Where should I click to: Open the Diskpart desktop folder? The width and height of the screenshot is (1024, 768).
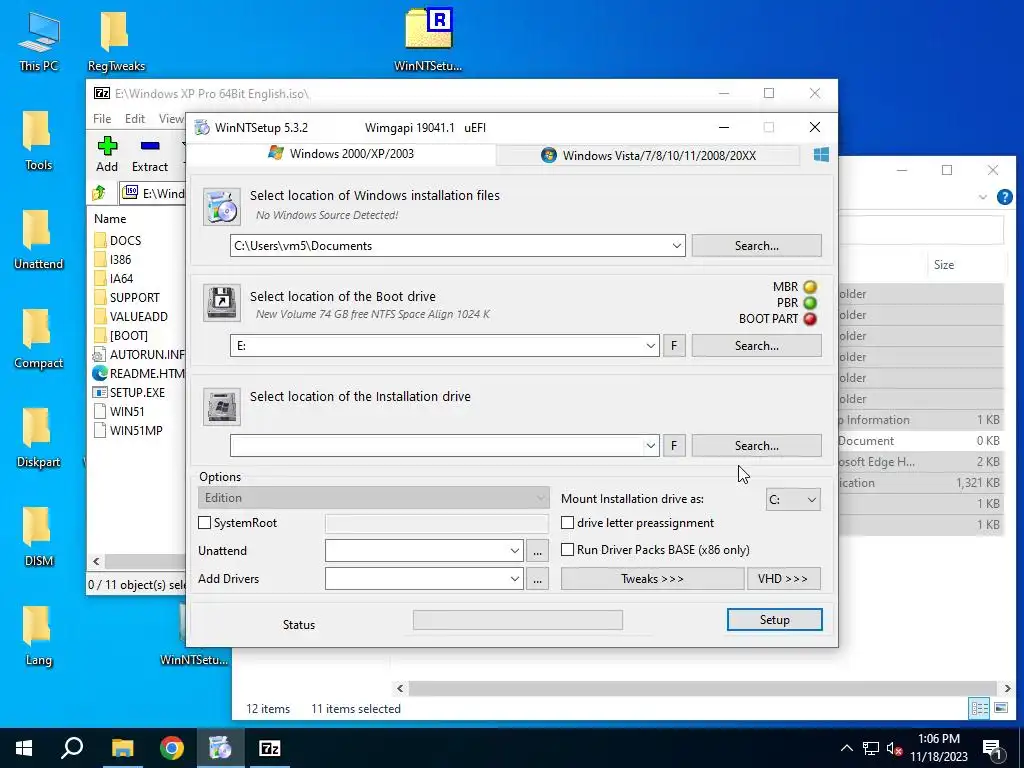[38, 438]
